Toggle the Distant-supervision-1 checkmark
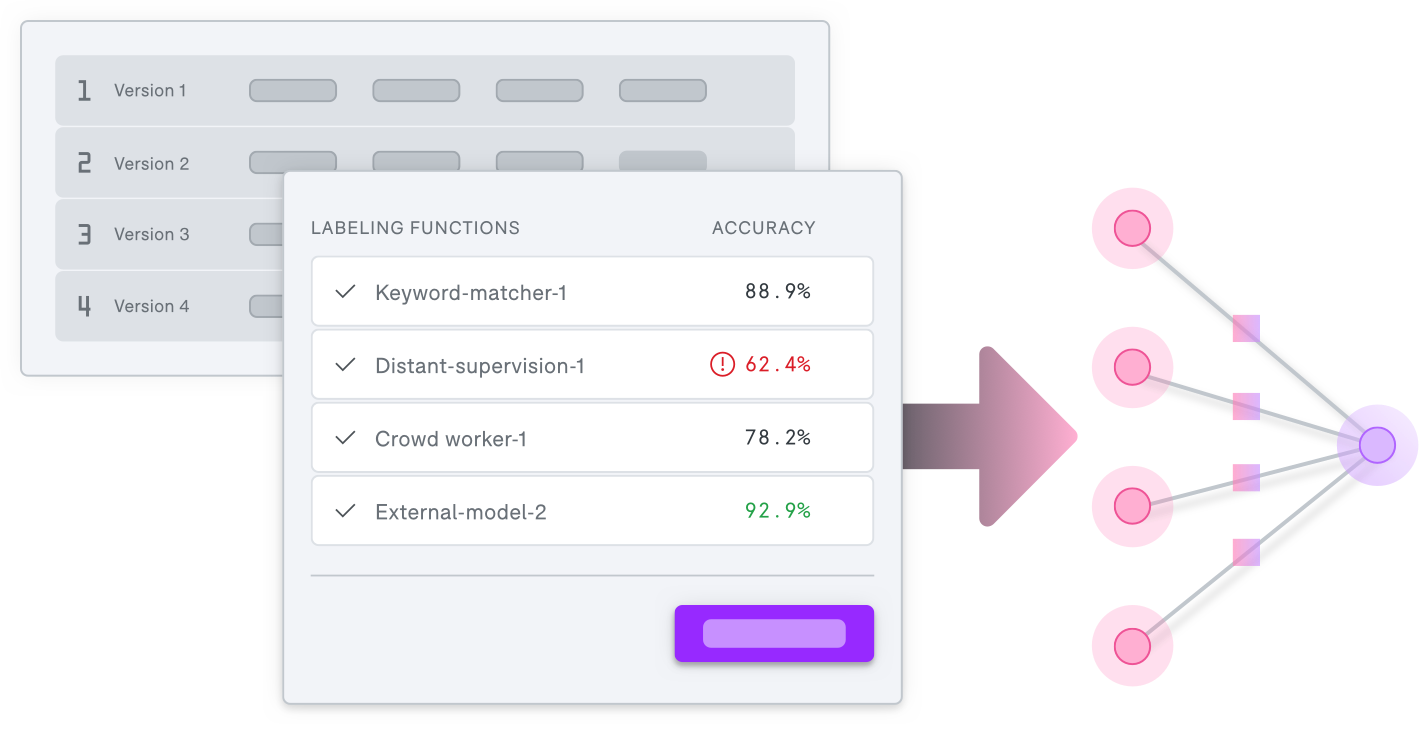The height and width of the screenshot is (730, 1422). [345, 365]
